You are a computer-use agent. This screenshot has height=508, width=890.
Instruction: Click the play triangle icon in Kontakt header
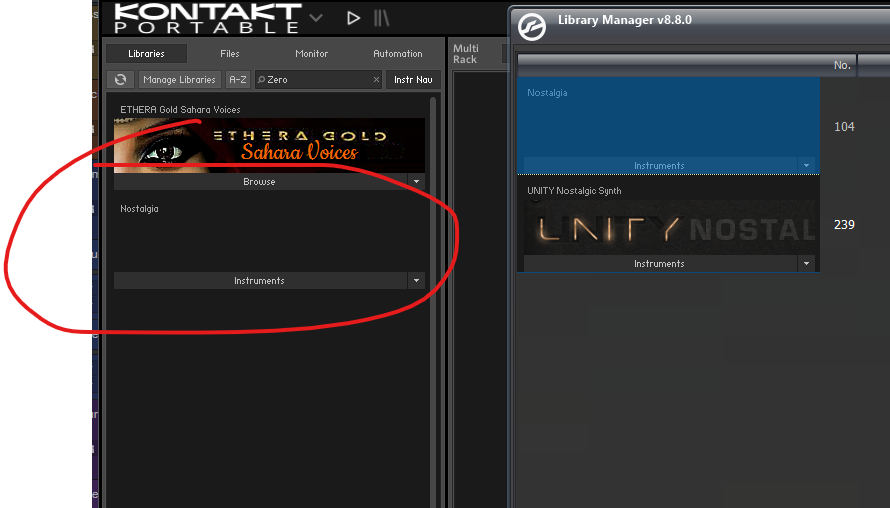[x=353, y=18]
